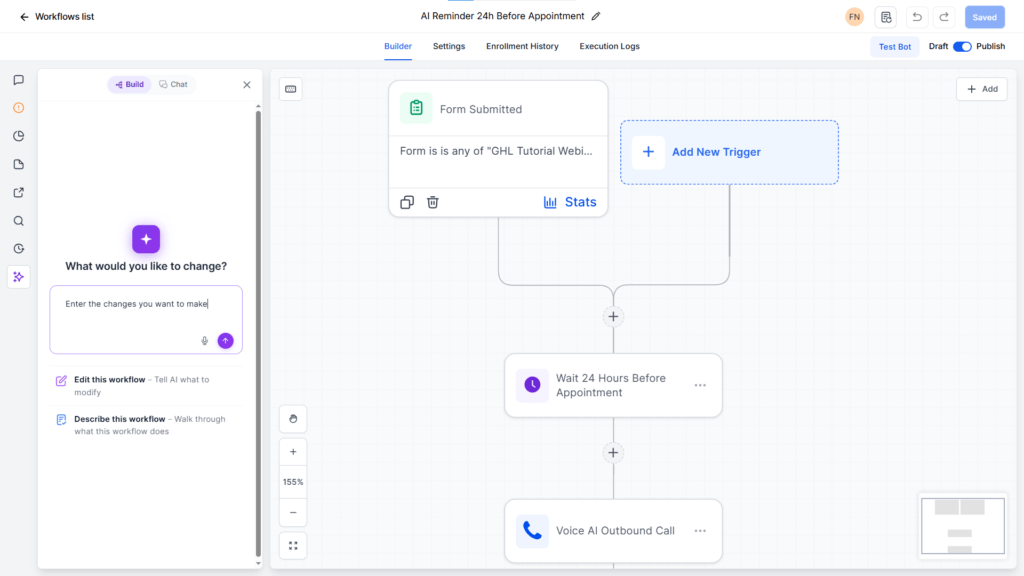Add step after the Wait action
Screen dimensions: 1024x576
click(613, 453)
